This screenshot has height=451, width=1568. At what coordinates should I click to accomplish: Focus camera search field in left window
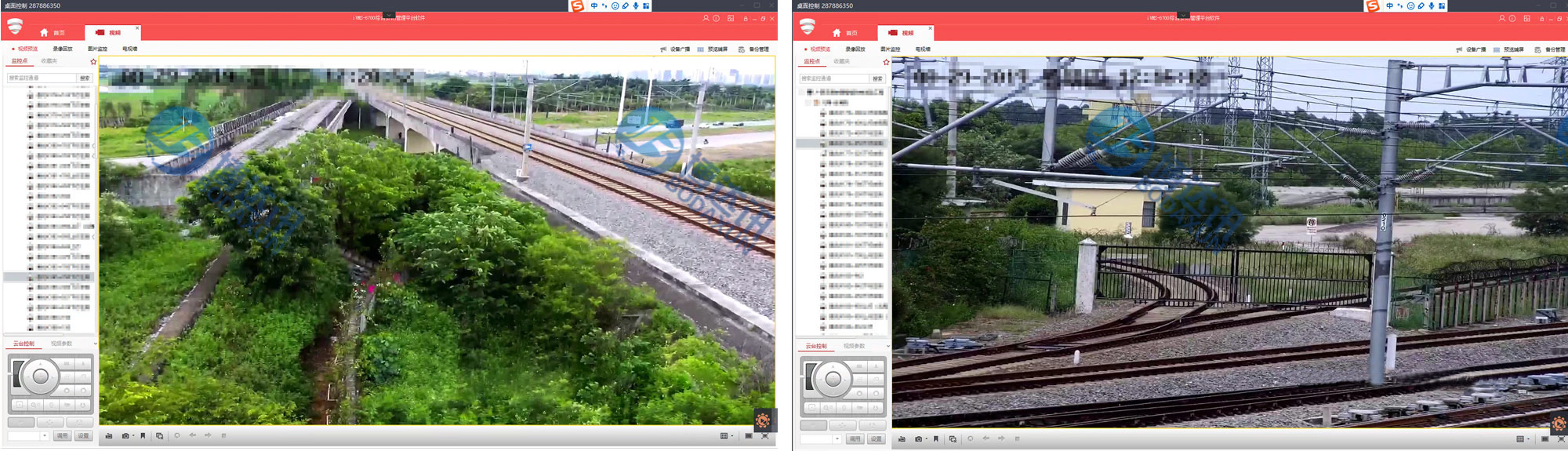click(42, 78)
